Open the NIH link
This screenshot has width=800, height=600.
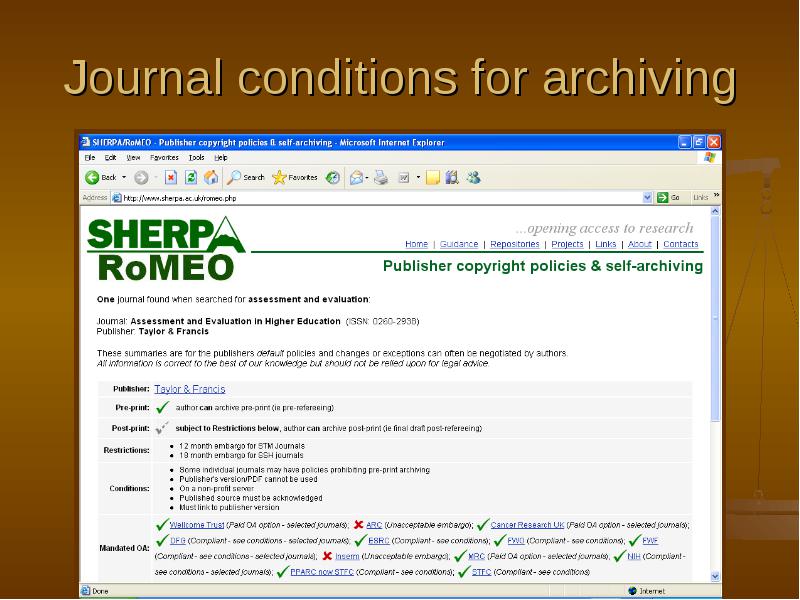coord(634,556)
